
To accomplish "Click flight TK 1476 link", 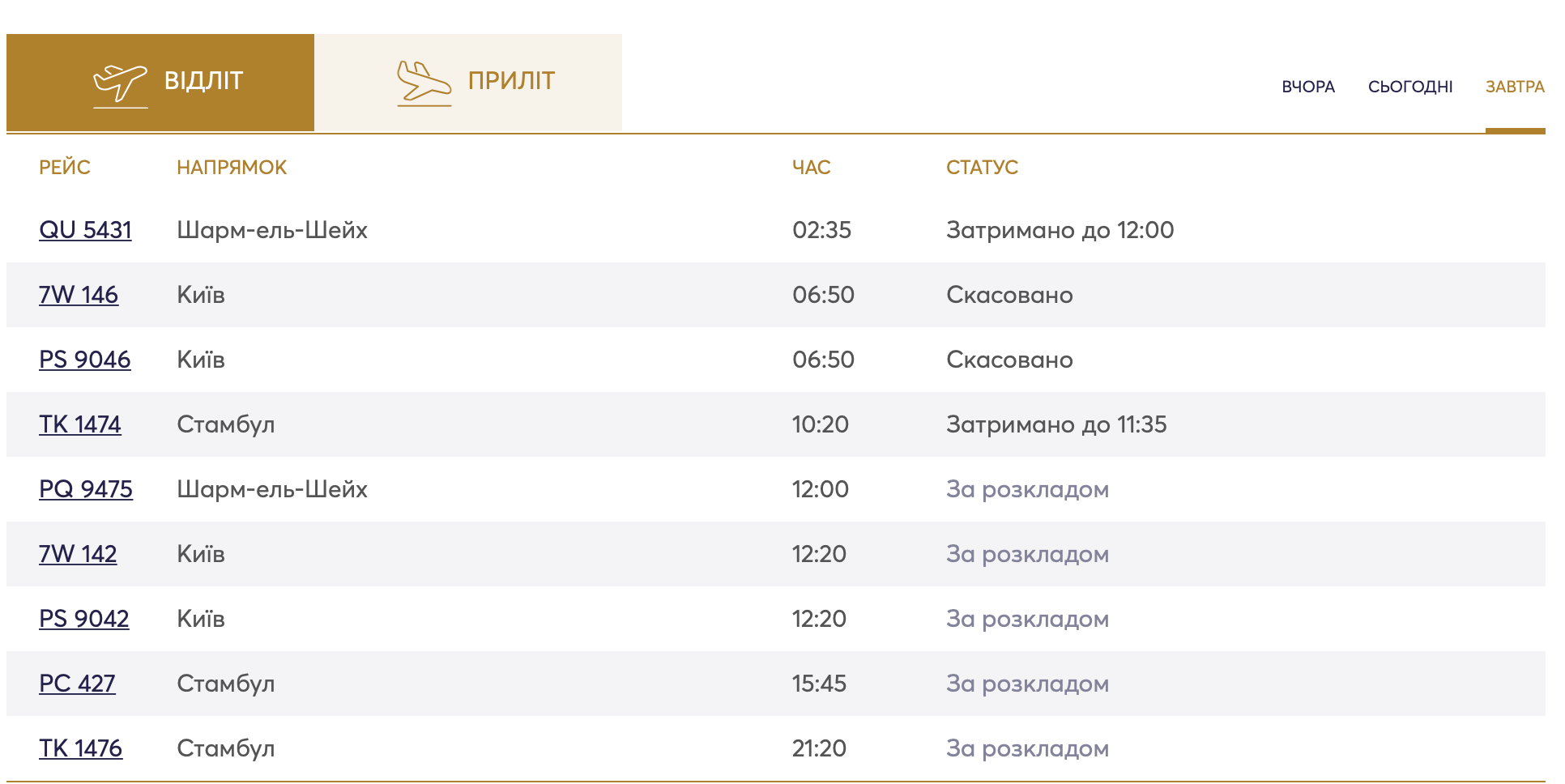I will [80, 748].
